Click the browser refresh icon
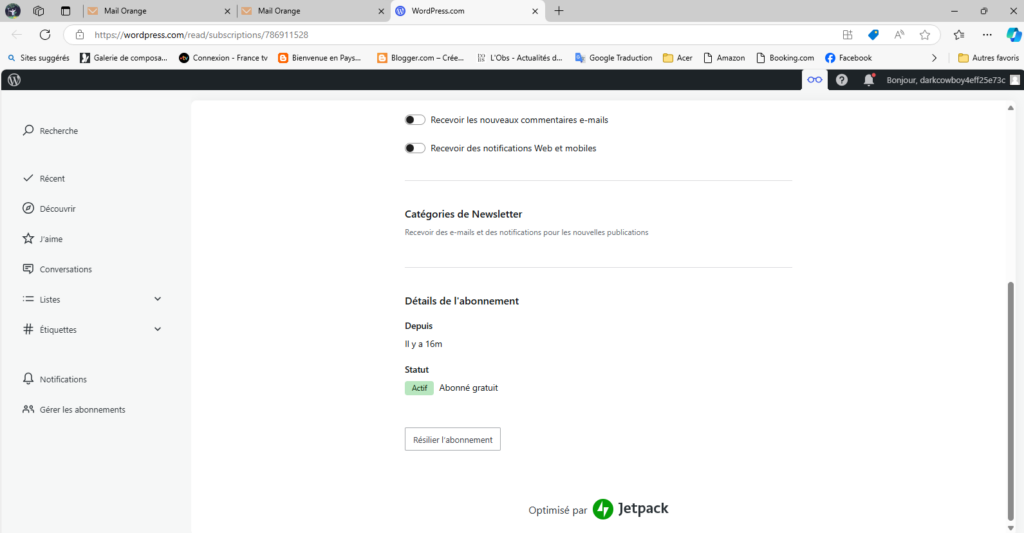The height and width of the screenshot is (533, 1024). (45, 34)
